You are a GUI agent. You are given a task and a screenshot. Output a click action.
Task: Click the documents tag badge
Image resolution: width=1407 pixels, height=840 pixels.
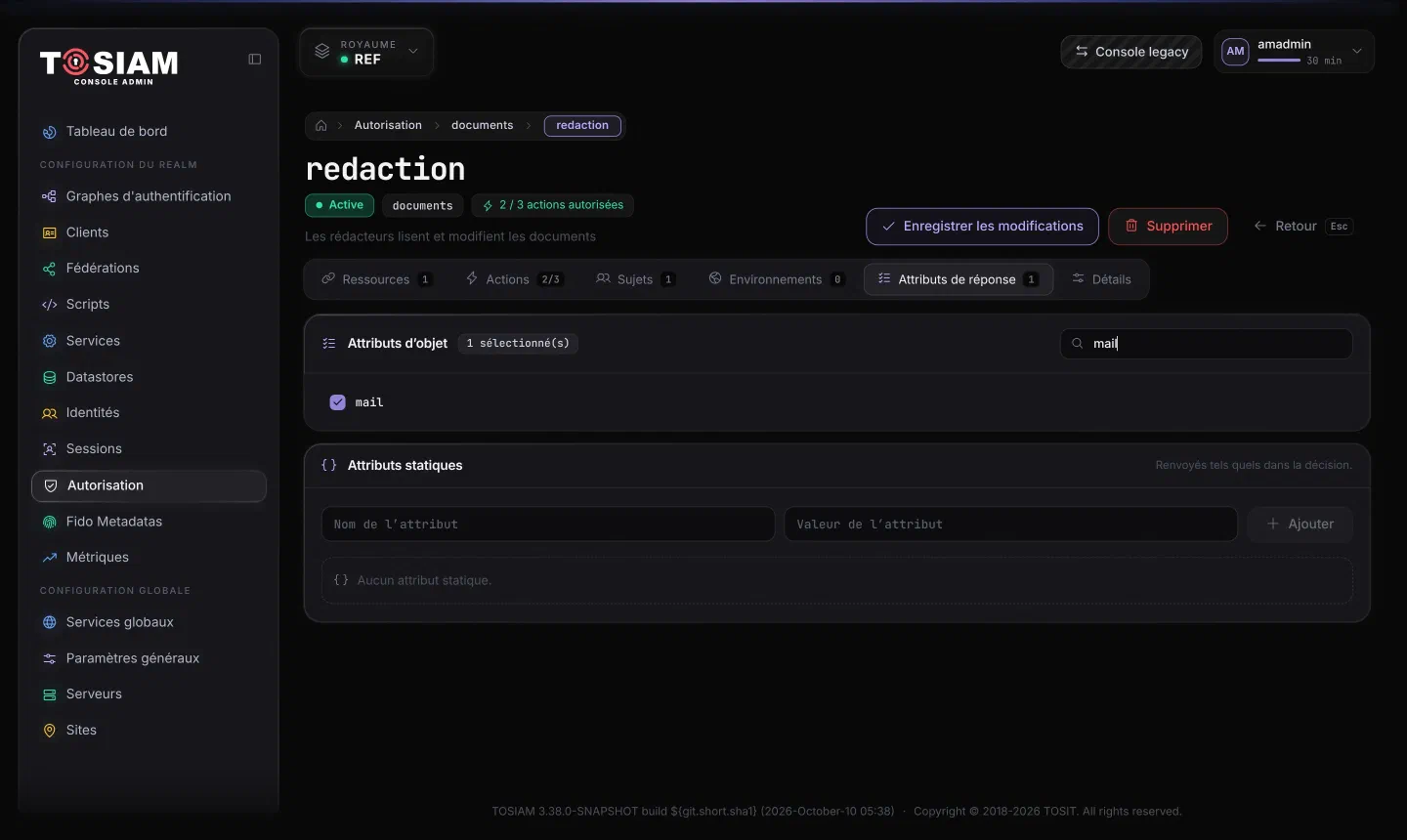point(422,206)
